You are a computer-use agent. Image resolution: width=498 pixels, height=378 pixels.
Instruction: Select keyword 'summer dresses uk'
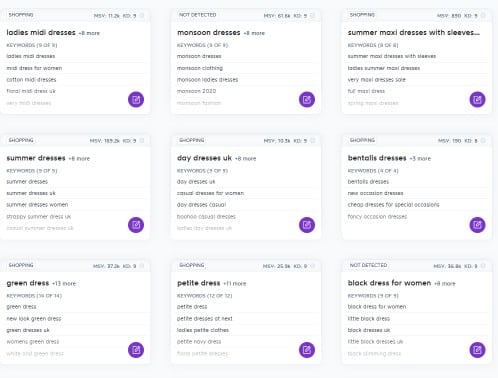[x=31, y=193]
